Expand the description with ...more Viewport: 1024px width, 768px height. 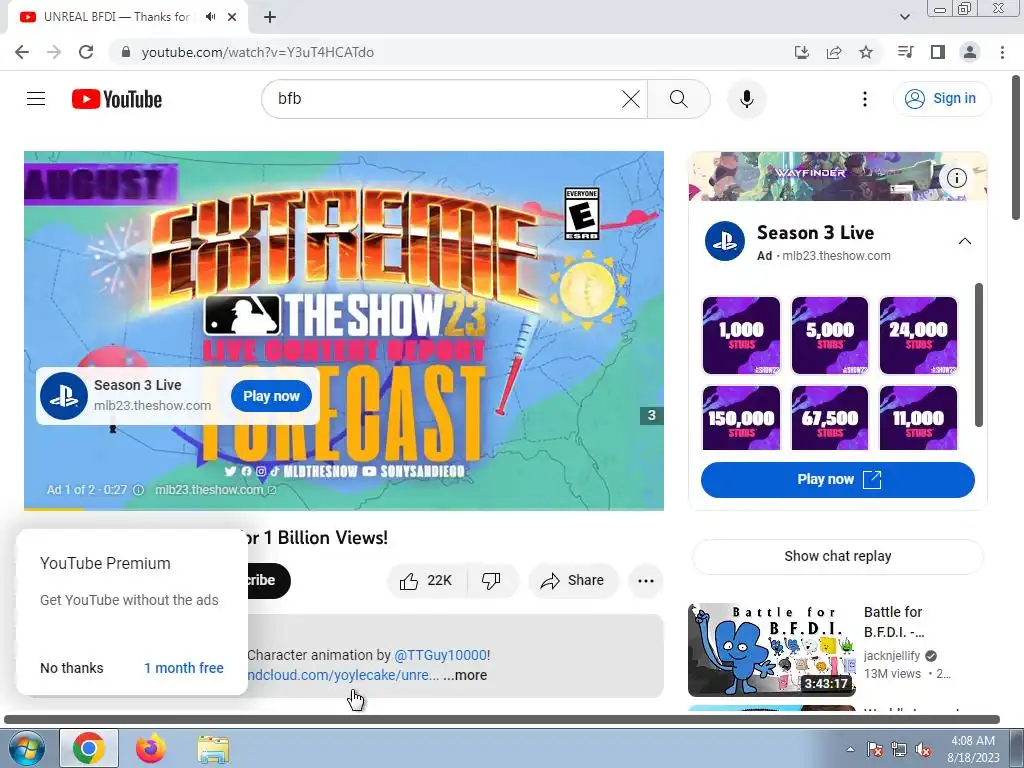click(x=465, y=675)
